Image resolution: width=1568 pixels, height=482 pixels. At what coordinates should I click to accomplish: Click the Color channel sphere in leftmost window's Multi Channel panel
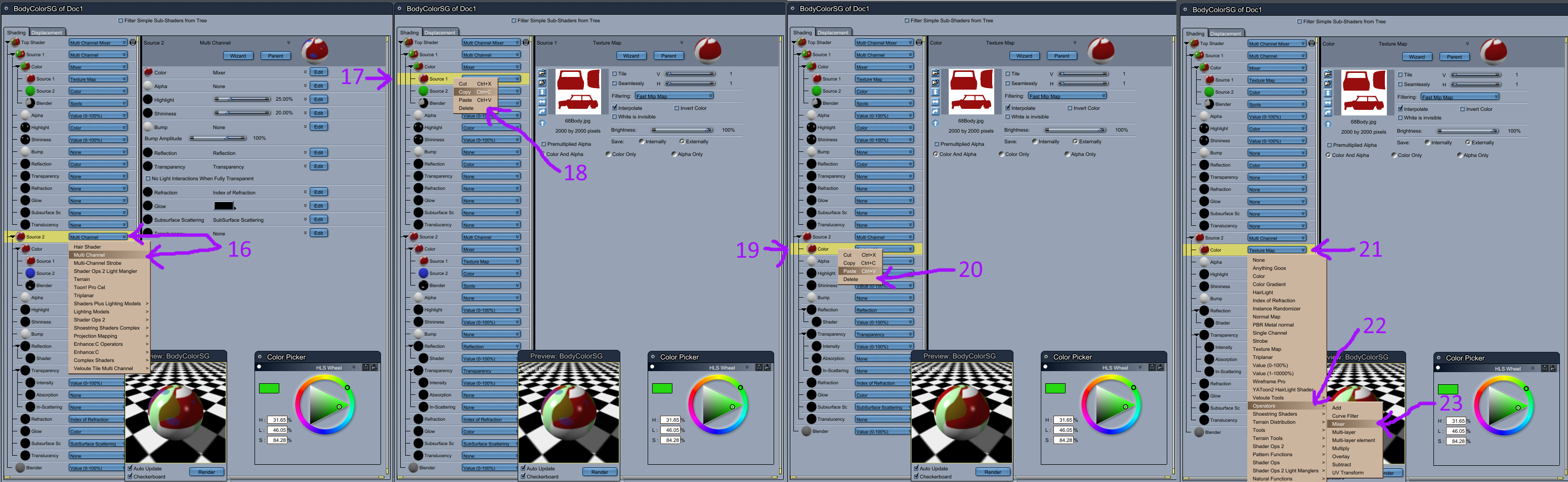tap(148, 72)
